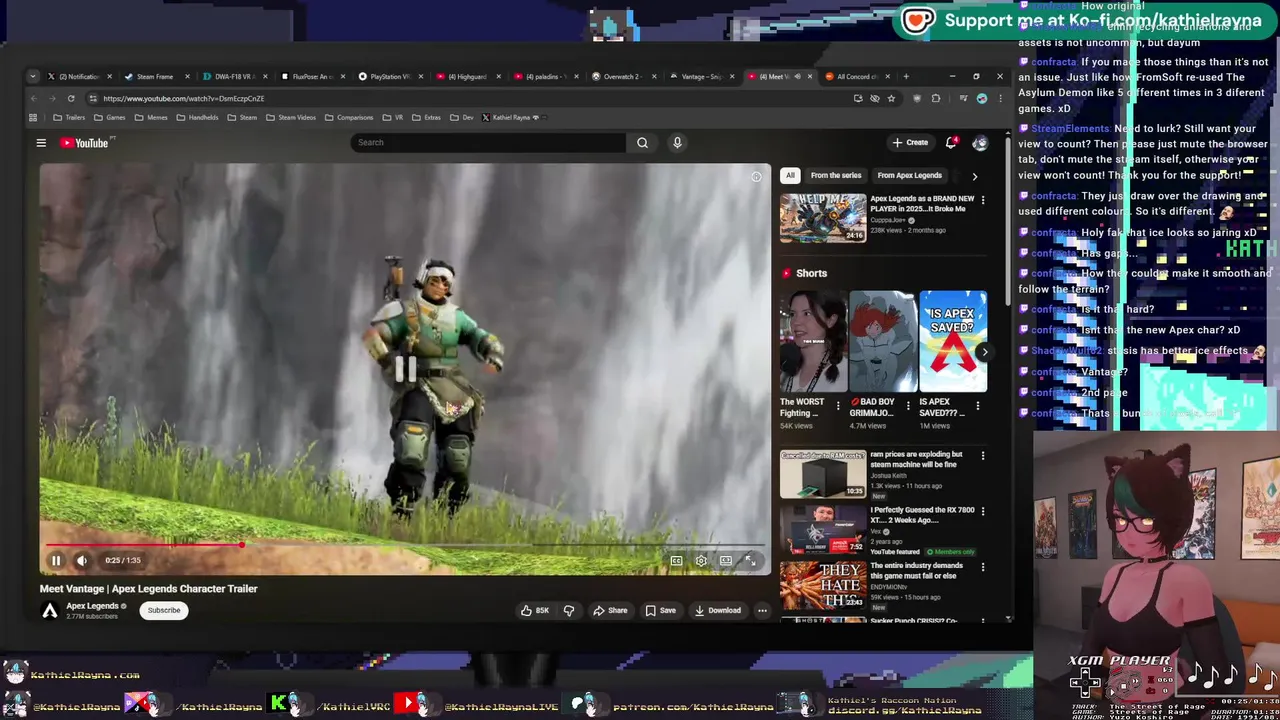Seek the red video progress bar

pyautogui.click(x=405, y=545)
